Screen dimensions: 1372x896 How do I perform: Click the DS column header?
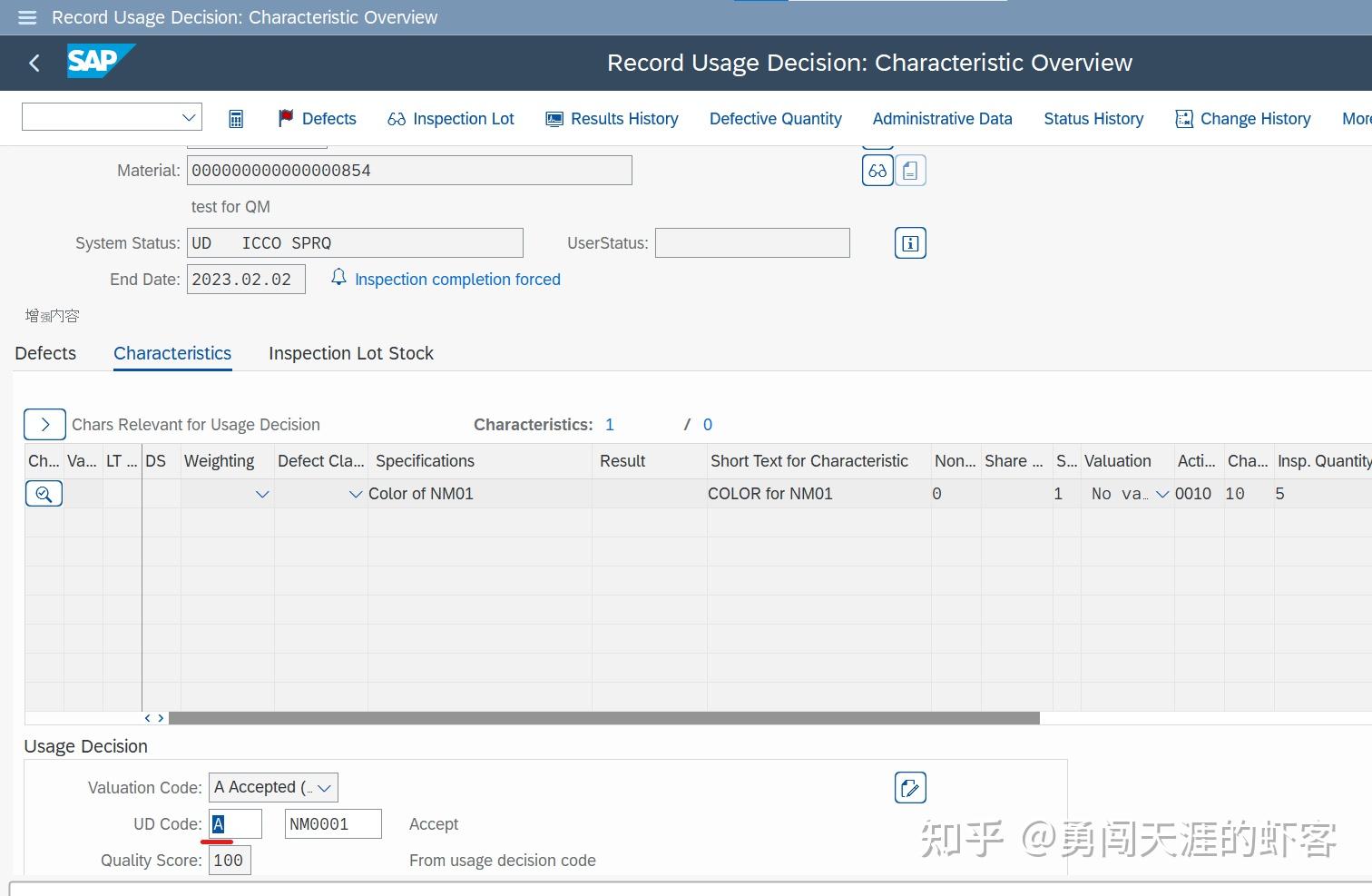point(161,461)
